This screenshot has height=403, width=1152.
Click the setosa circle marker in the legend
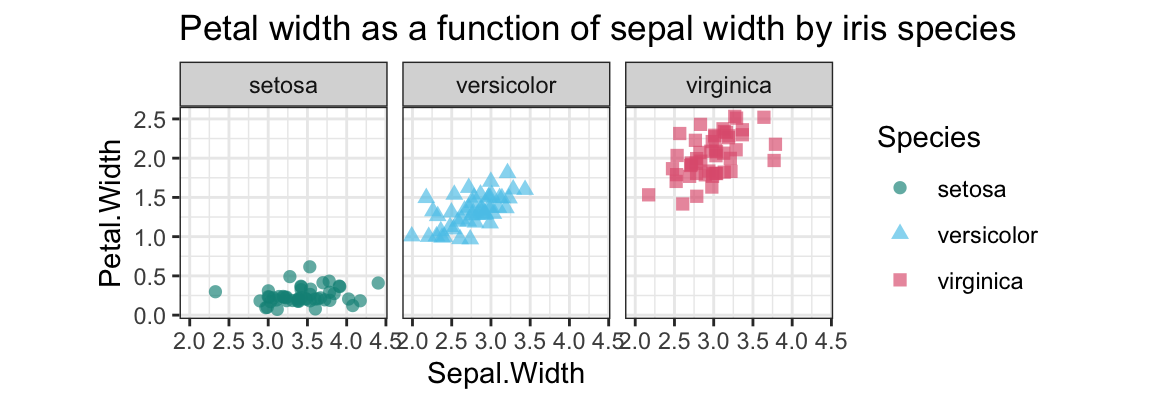(x=899, y=187)
